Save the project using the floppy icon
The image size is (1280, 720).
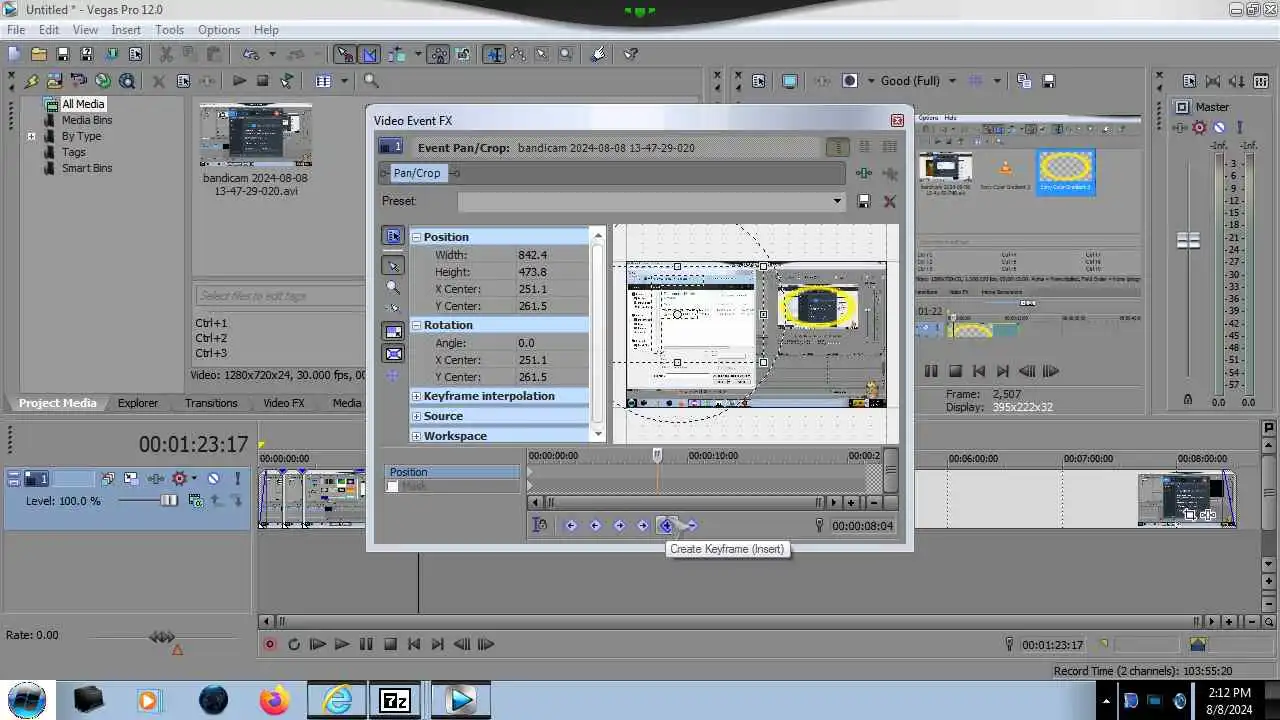63,54
